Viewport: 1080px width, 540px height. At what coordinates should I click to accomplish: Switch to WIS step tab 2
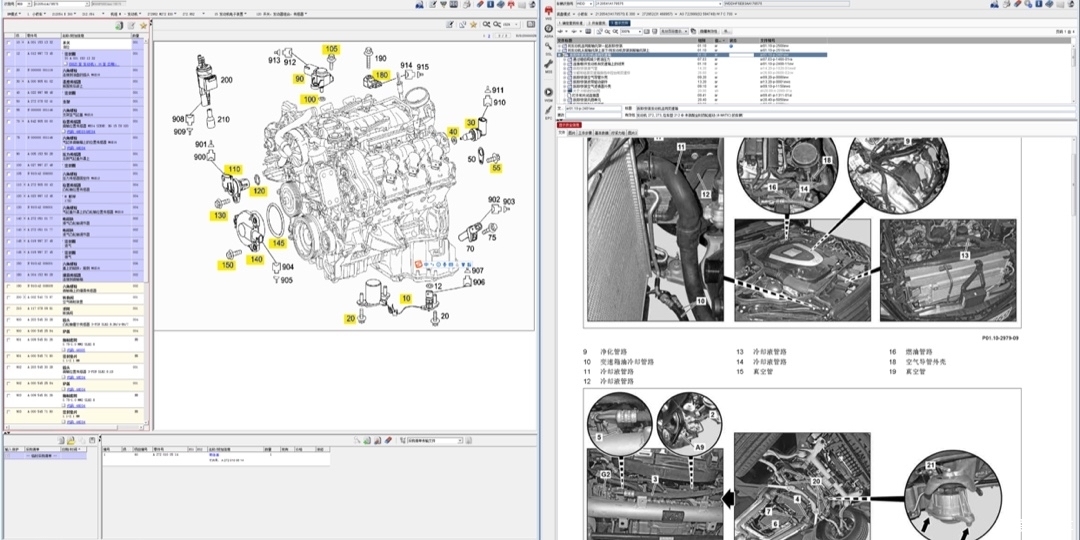(596, 23)
